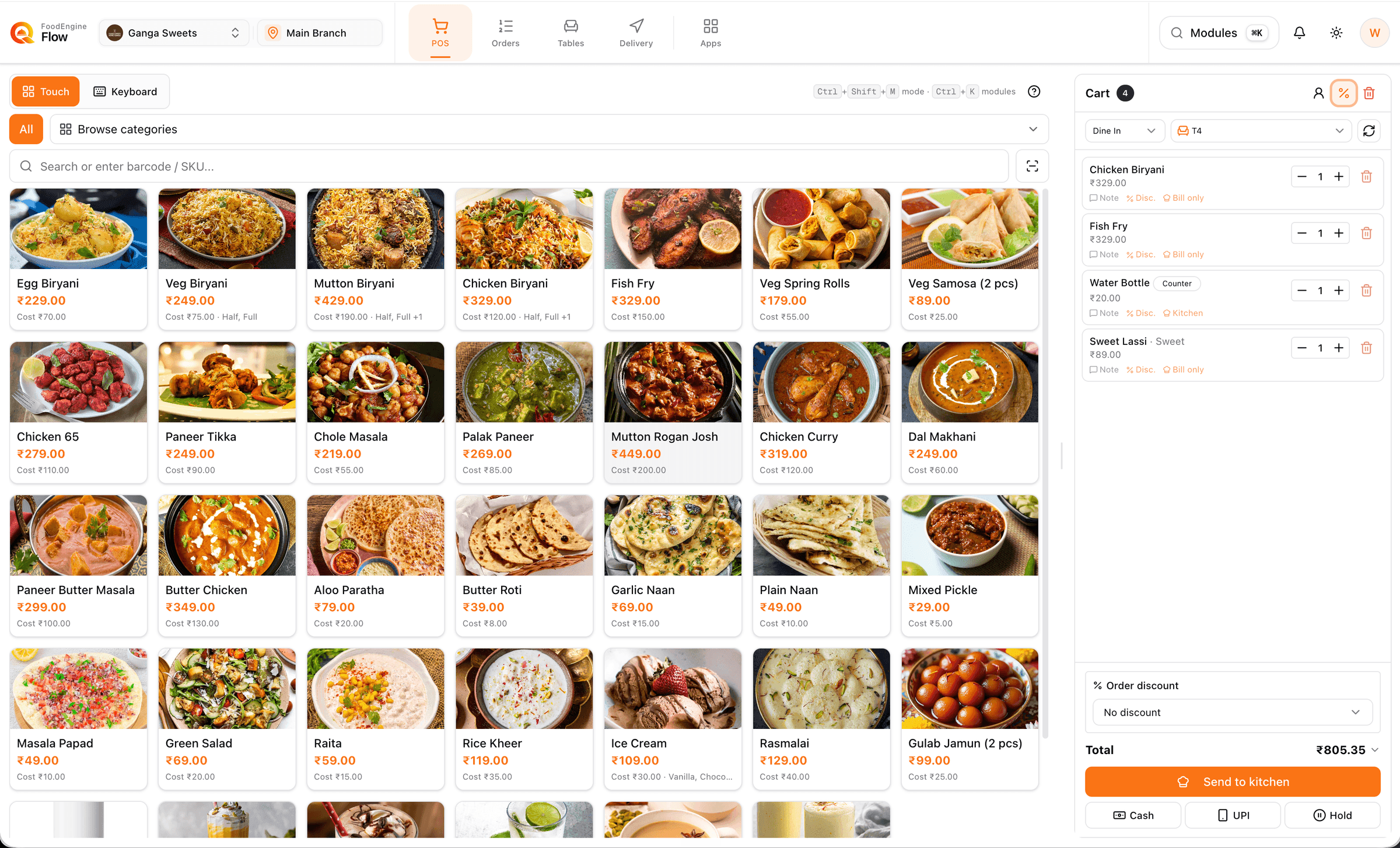Add a note to Chicken Biryani

coord(1104,198)
